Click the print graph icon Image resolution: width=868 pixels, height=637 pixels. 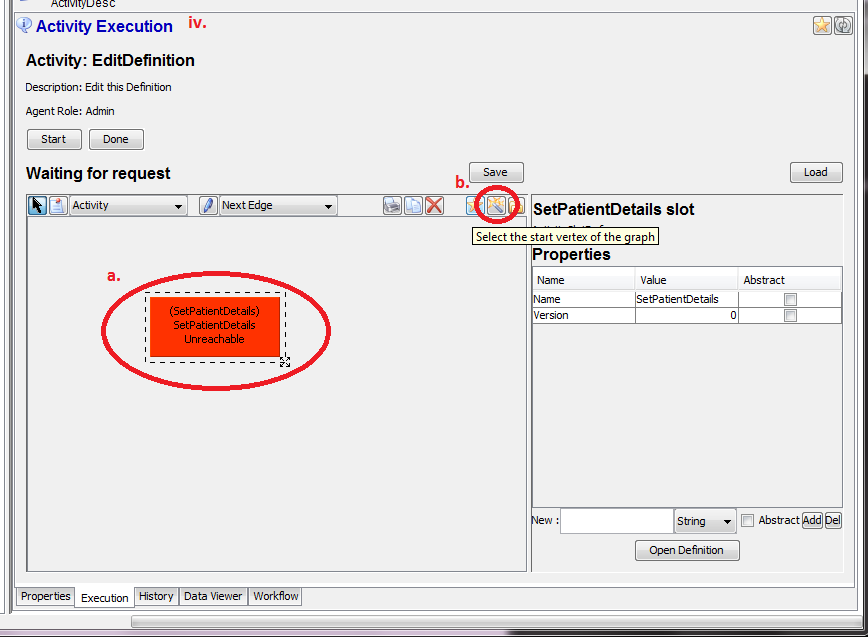coord(392,206)
